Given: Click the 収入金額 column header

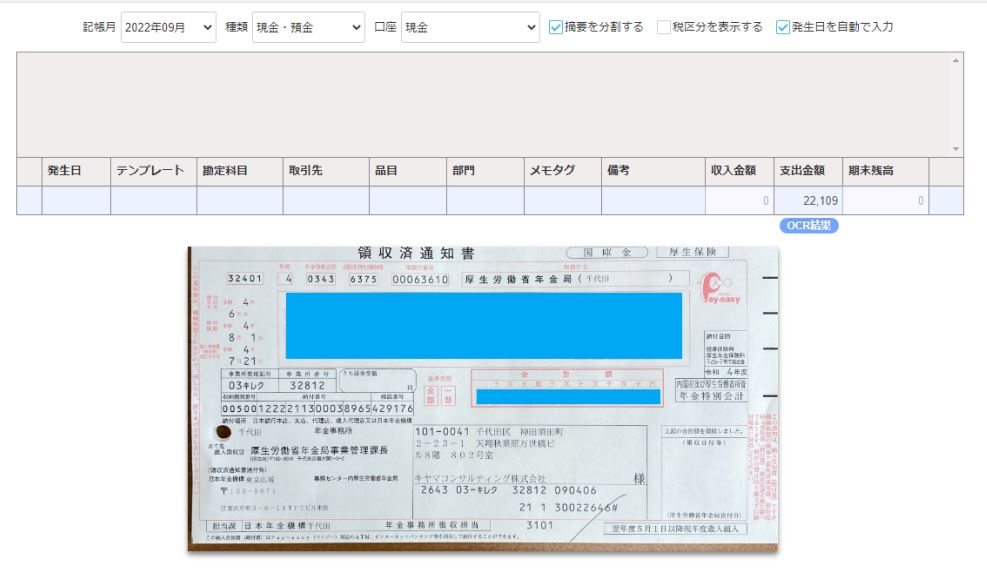Looking at the screenshot, I should click(740, 171).
